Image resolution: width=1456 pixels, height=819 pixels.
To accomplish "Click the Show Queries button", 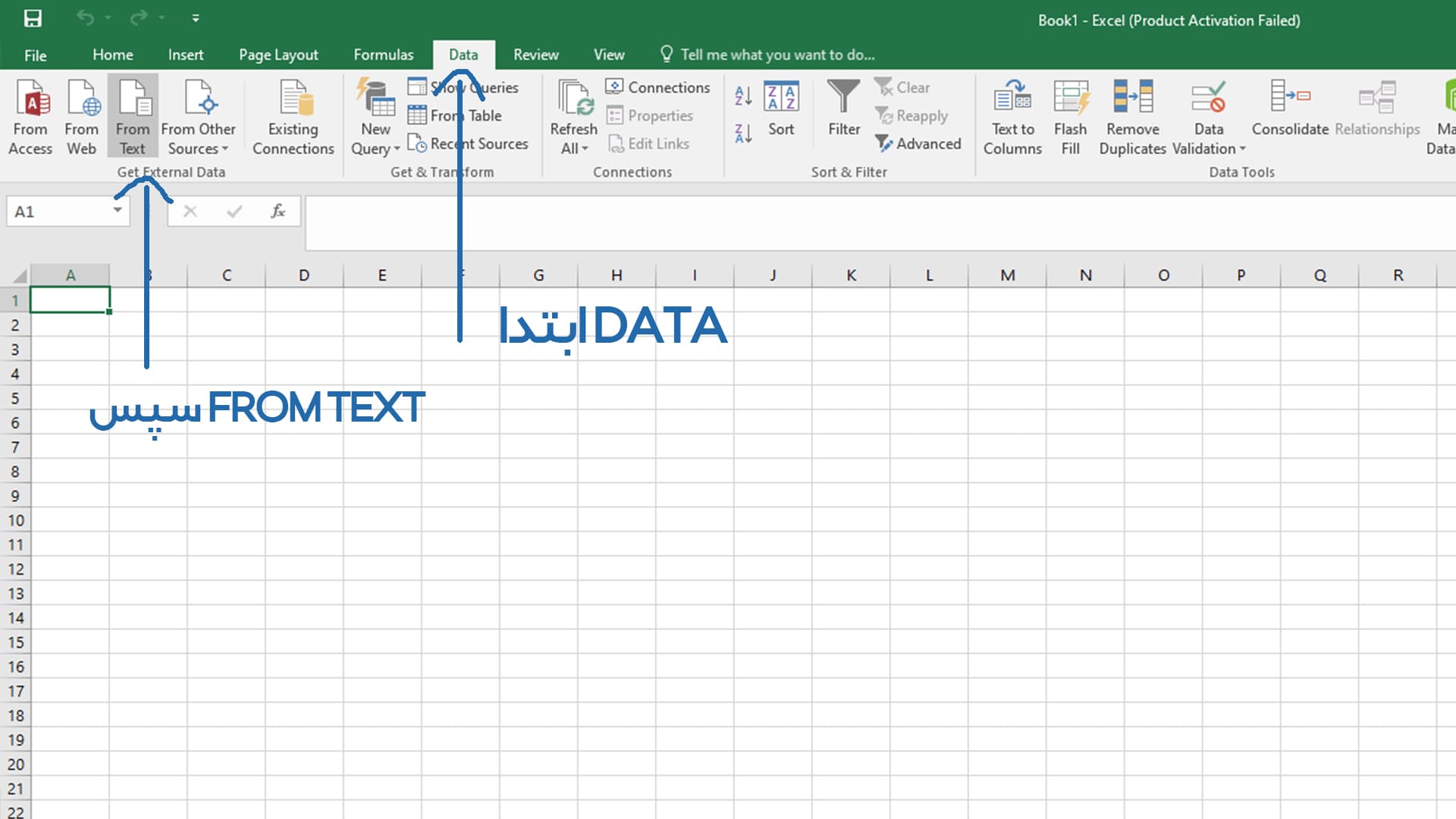I will [467, 87].
